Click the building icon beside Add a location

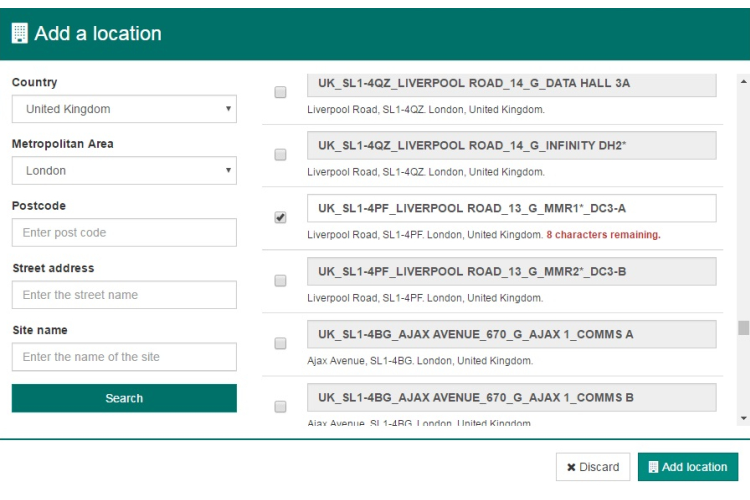[x=19, y=33]
